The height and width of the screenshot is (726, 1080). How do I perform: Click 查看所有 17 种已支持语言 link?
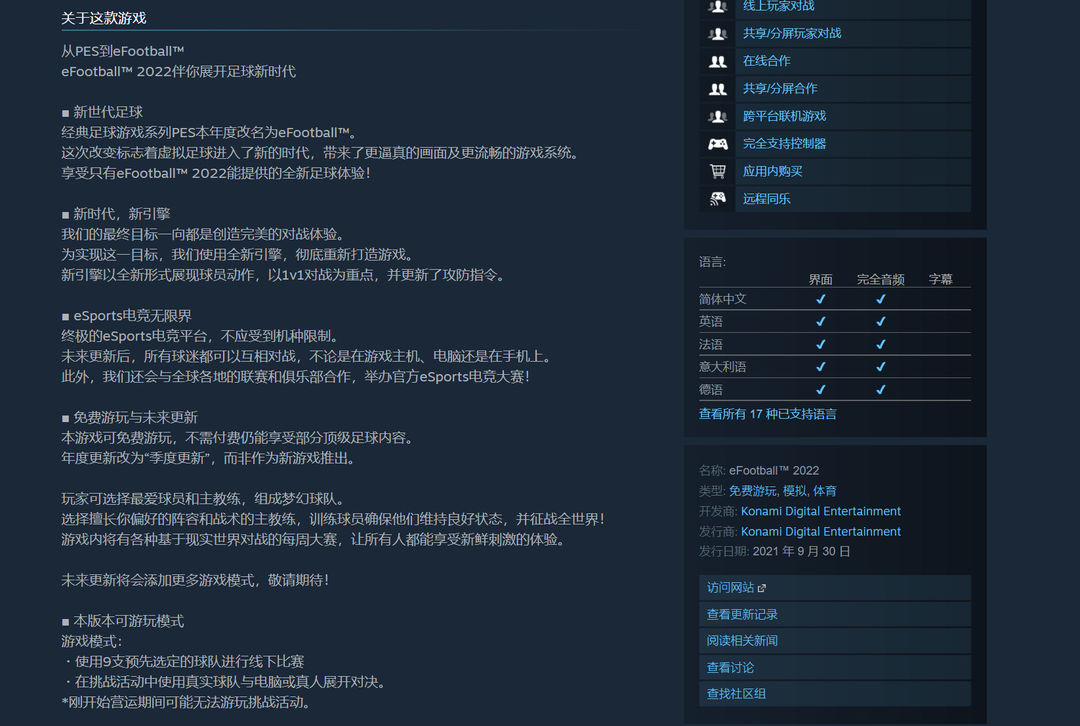pos(767,414)
